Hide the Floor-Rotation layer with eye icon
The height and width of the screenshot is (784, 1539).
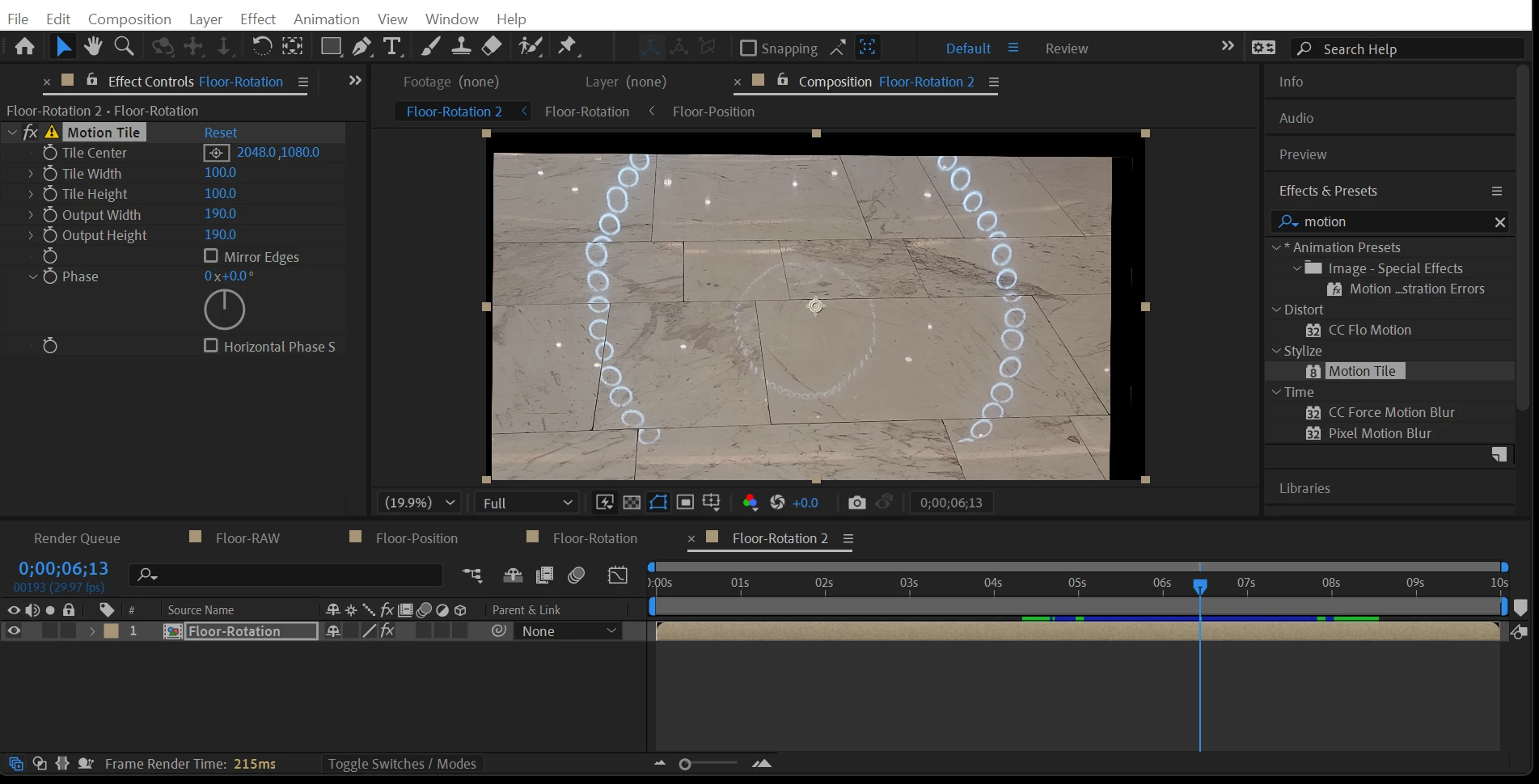click(14, 631)
